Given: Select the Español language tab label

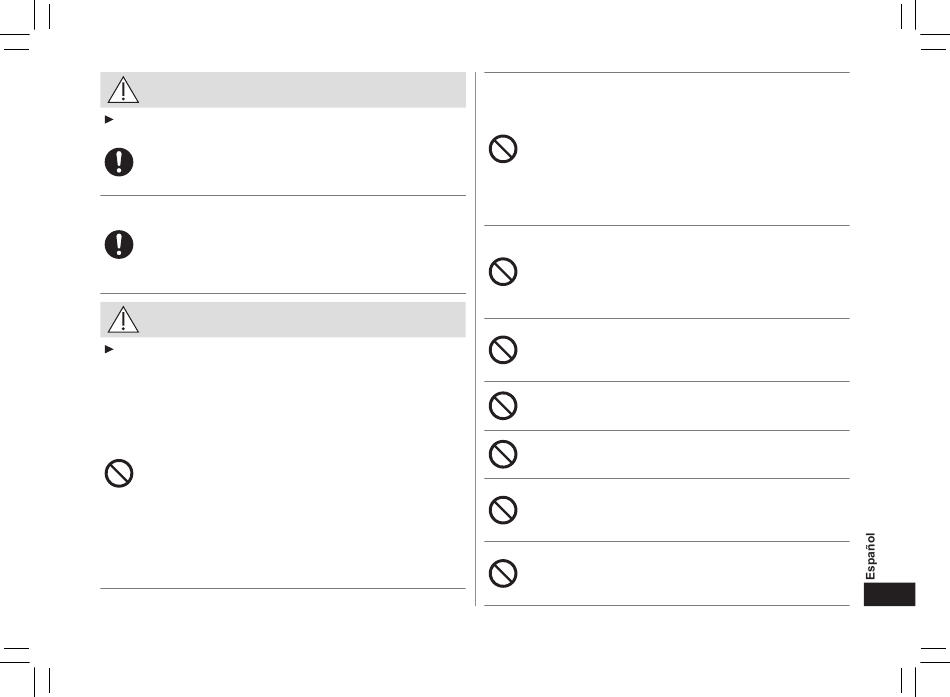Looking at the screenshot, I should click(871, 556).
